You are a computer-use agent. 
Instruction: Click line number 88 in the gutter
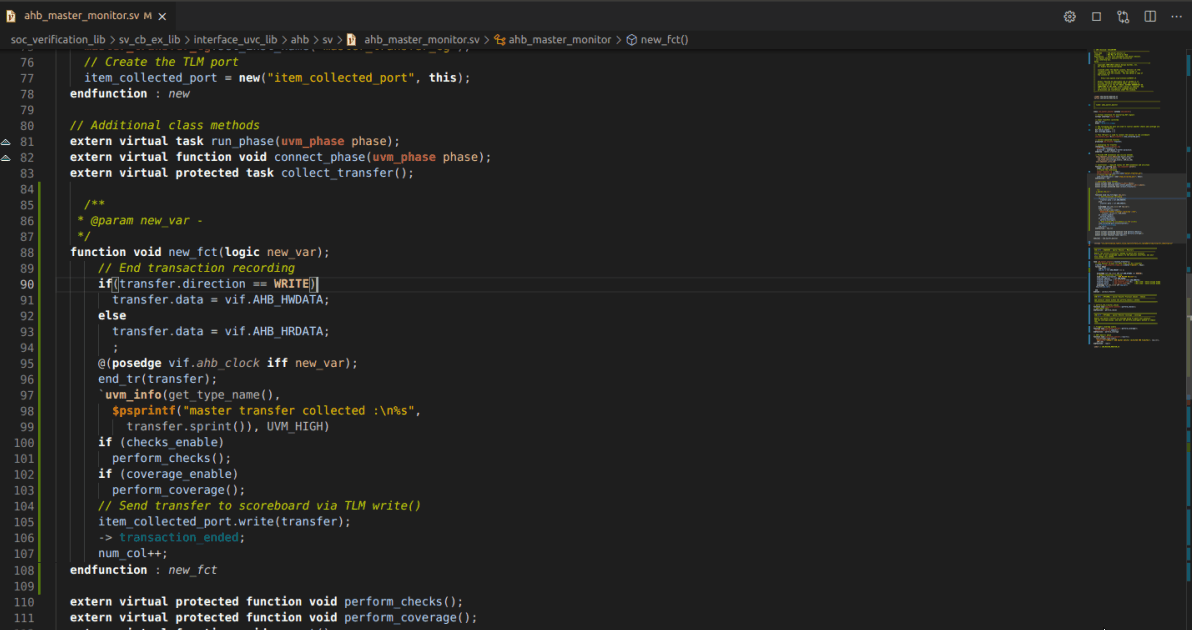pyautogui.click(x=27, y=252)
